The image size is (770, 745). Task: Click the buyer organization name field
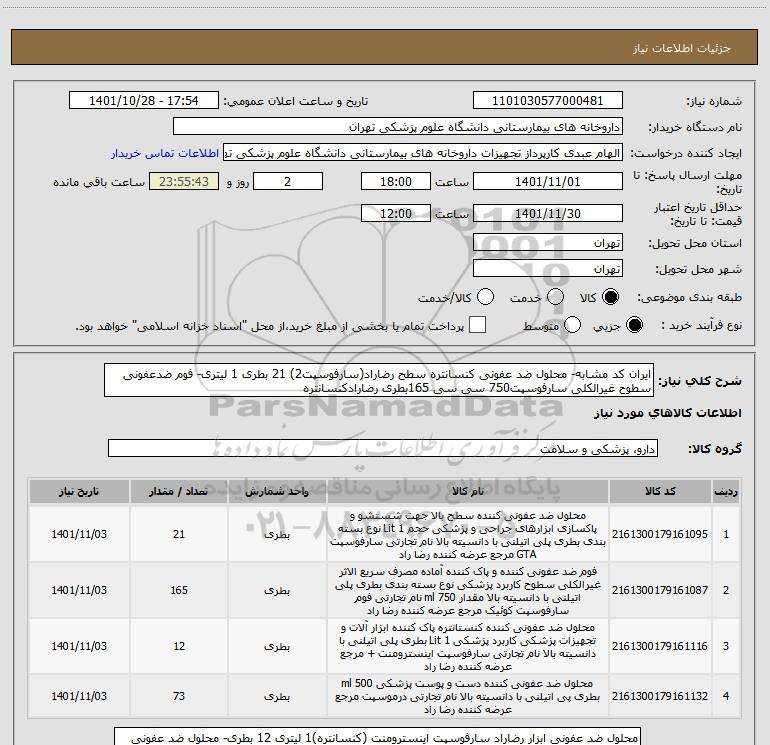398,127
